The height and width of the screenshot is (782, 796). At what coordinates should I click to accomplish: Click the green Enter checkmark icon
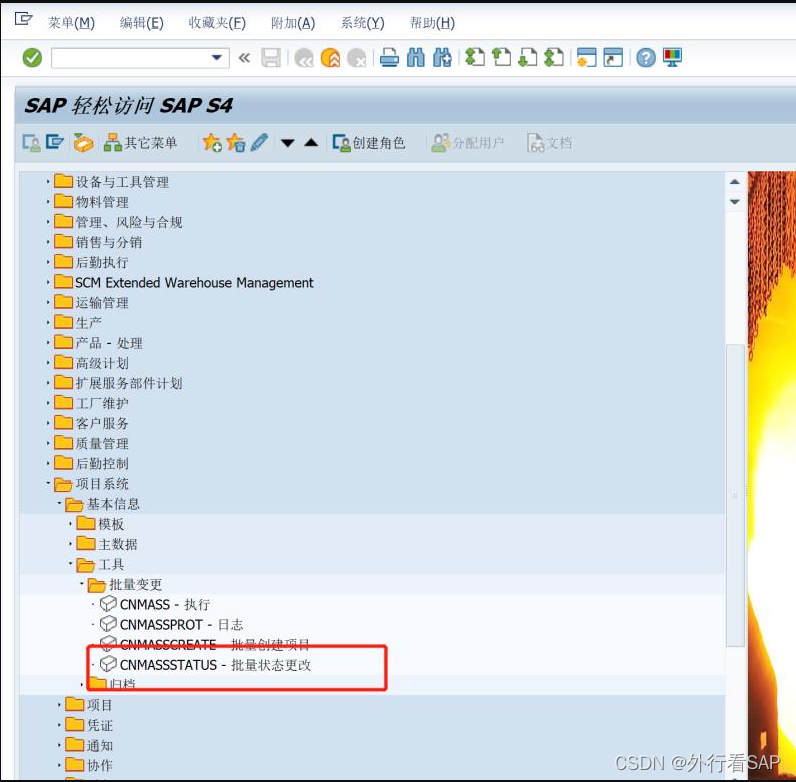[32, 58]
